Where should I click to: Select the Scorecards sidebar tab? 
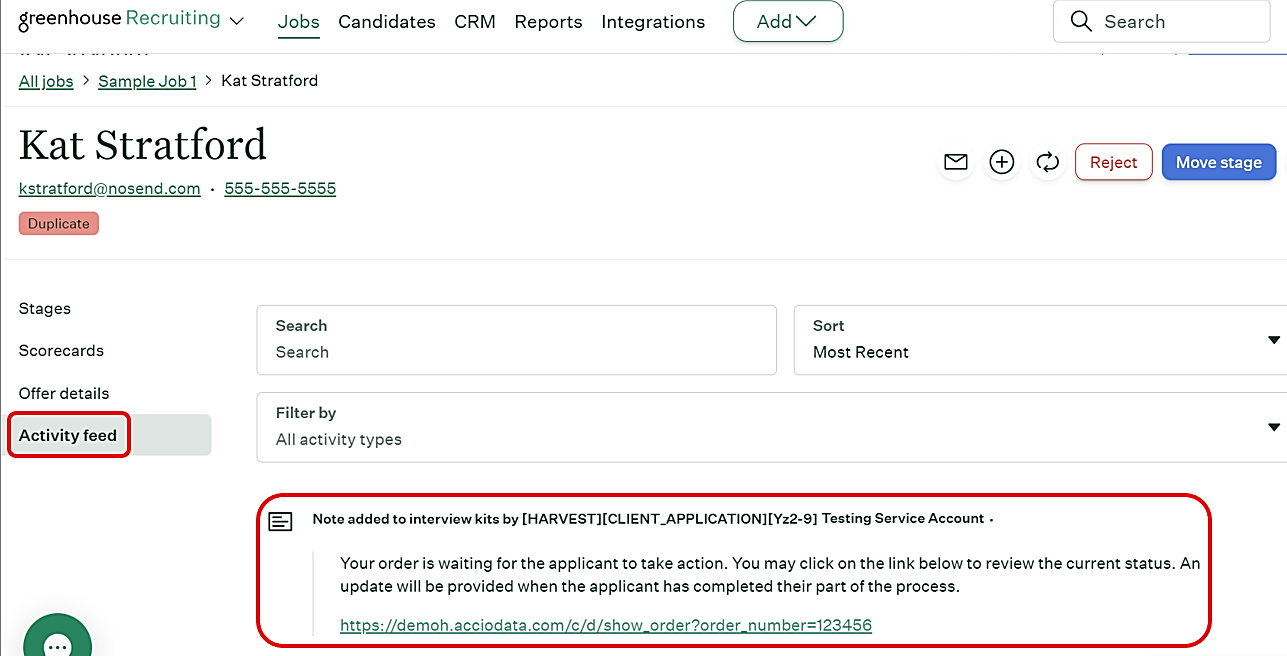(x=61, y=351)
